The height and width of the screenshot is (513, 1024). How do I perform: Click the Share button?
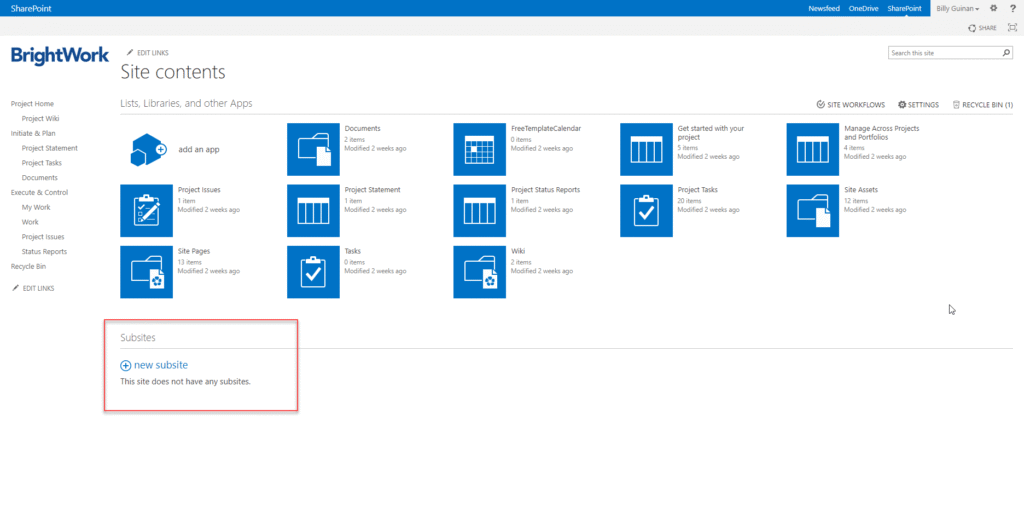(982, 28)
